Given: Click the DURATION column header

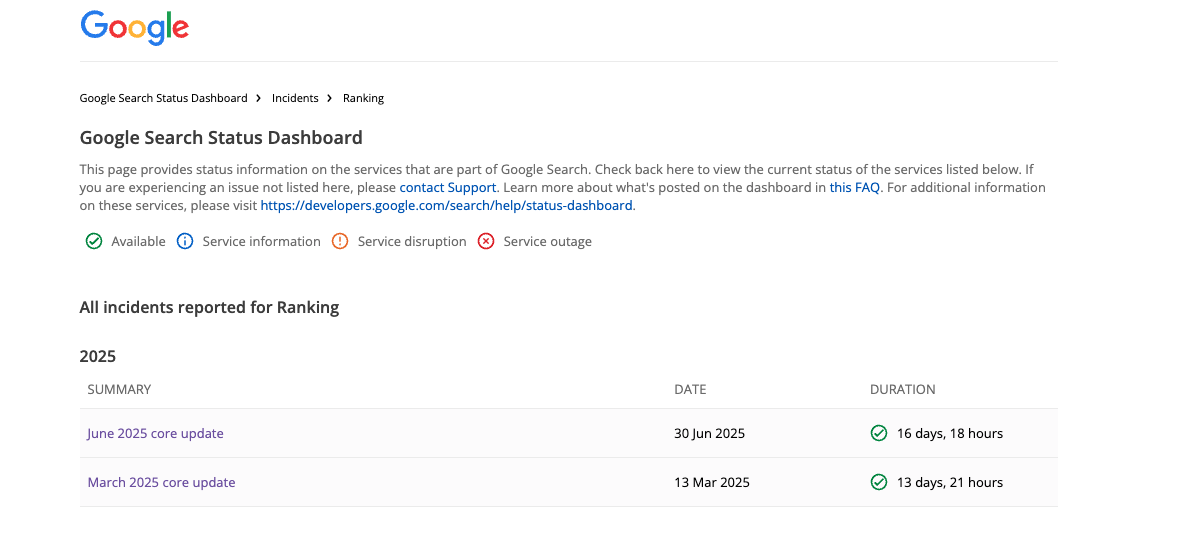Looking at the screenshot, I should pyautogui.click(x=902, y=389).
